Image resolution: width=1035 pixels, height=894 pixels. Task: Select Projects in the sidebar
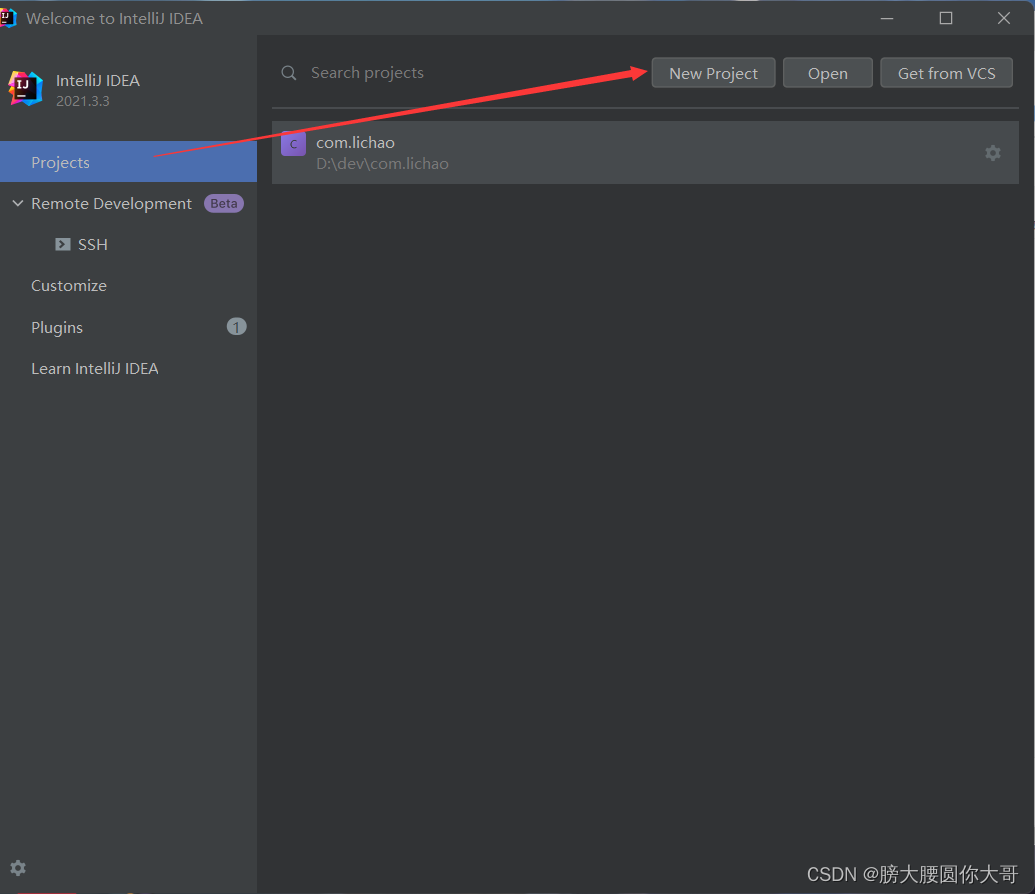[x=128, y=162]
